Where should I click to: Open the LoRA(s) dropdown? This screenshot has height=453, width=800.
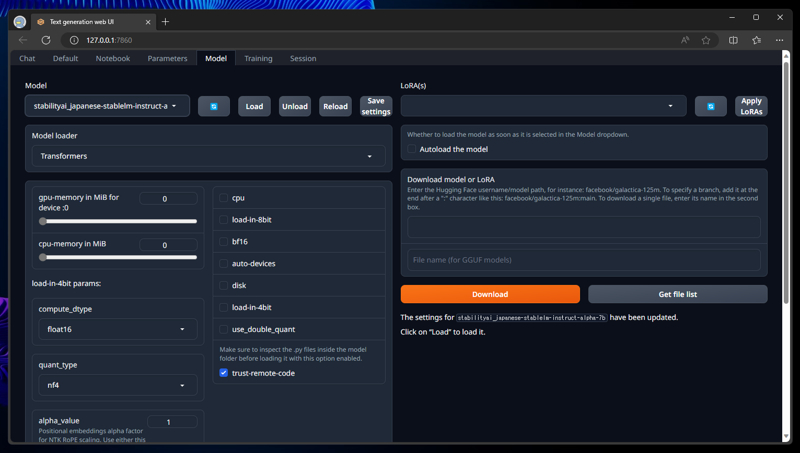tap(543, 106)
